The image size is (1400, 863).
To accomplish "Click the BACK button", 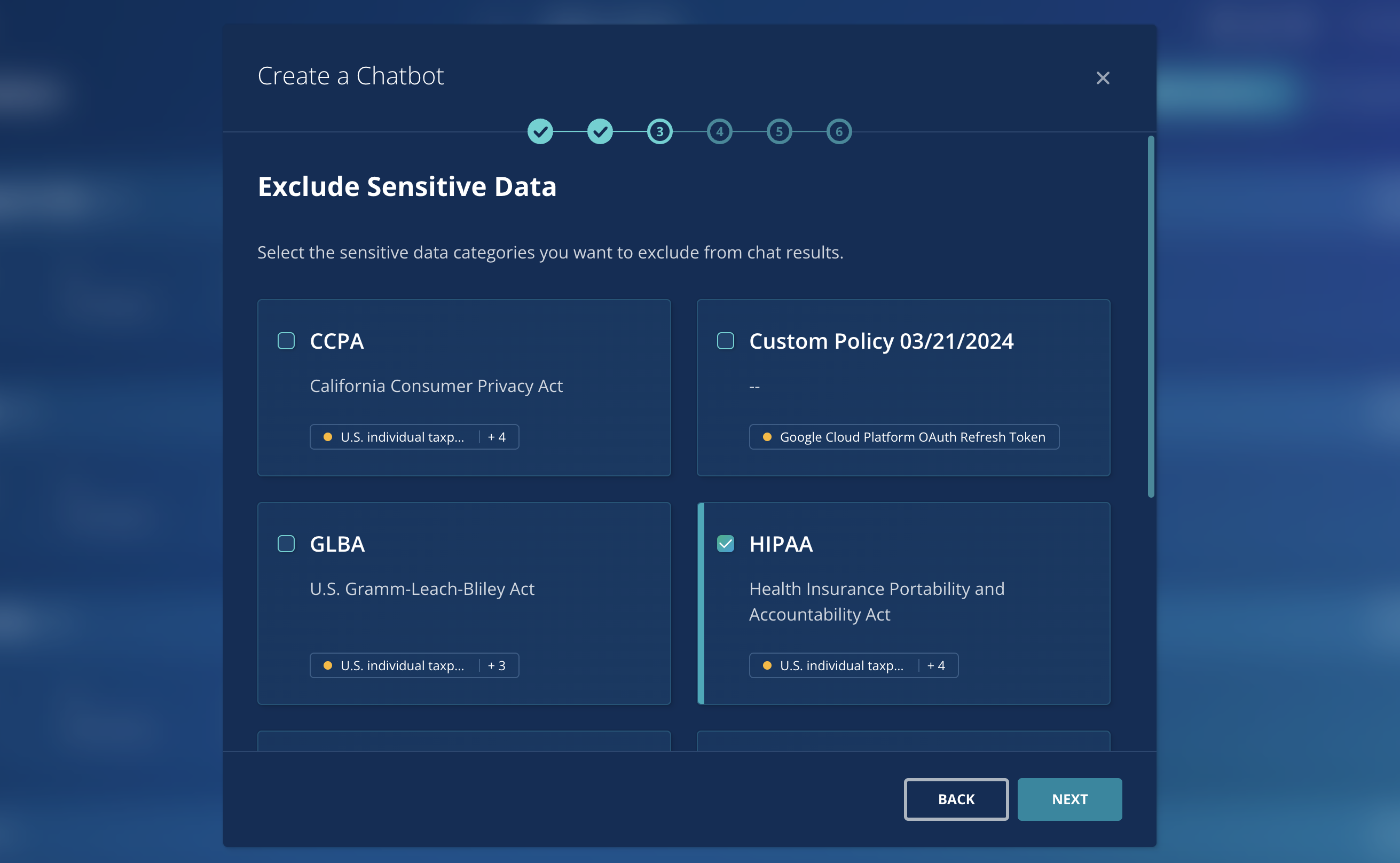I will 956,799.
